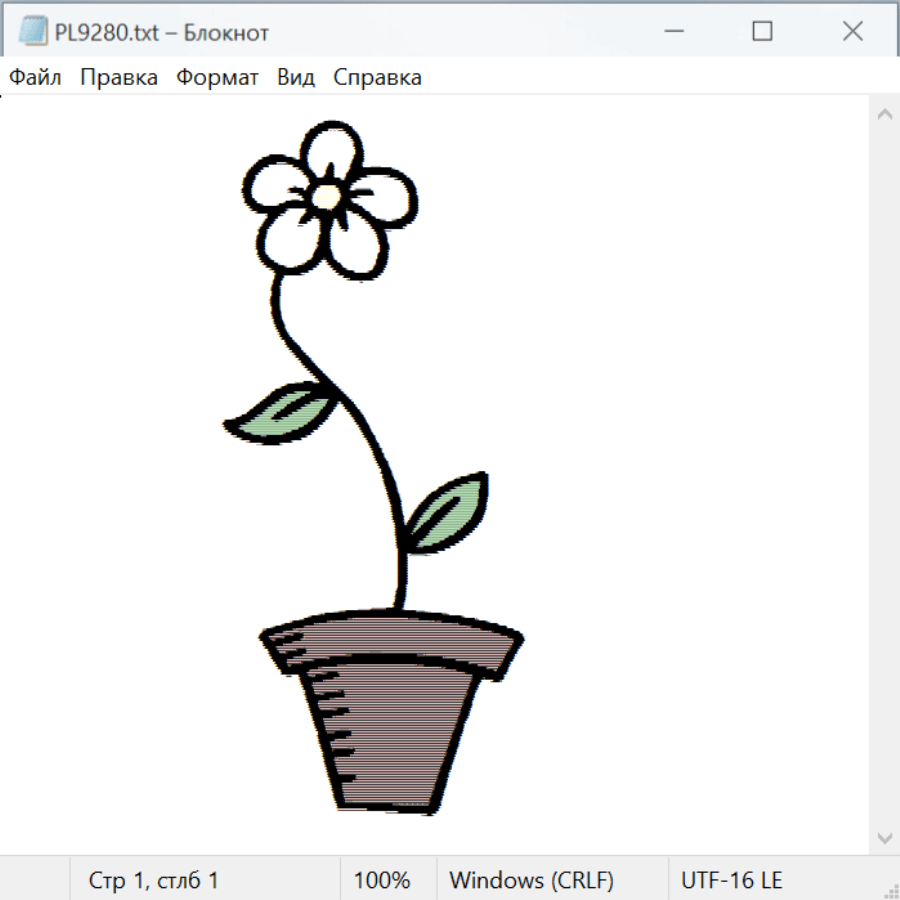The width and height of the screenshot is (900, 900).
Task: Minimize the Блокнот window
Action: point(672,32)
